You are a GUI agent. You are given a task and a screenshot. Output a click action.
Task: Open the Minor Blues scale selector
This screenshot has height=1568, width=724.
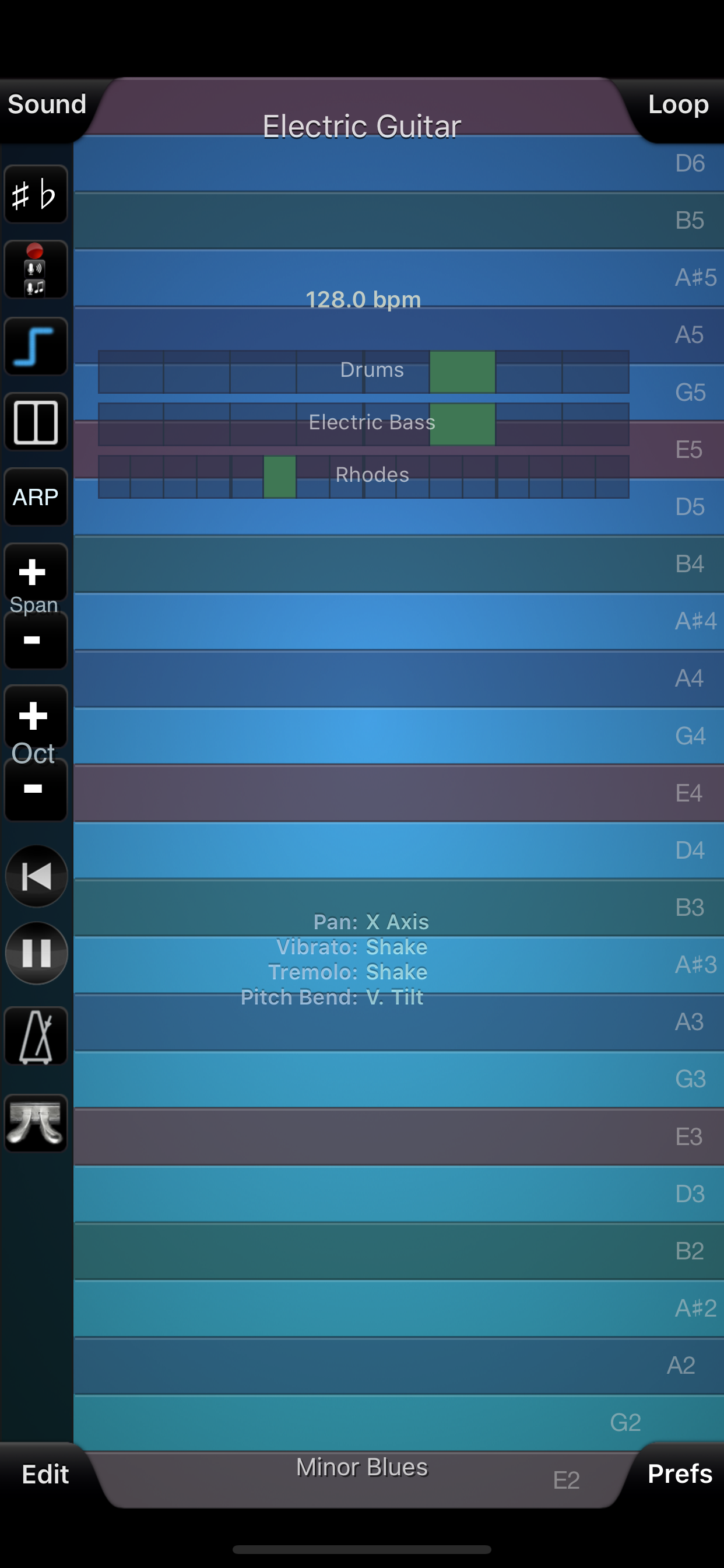pos(362,1468)
